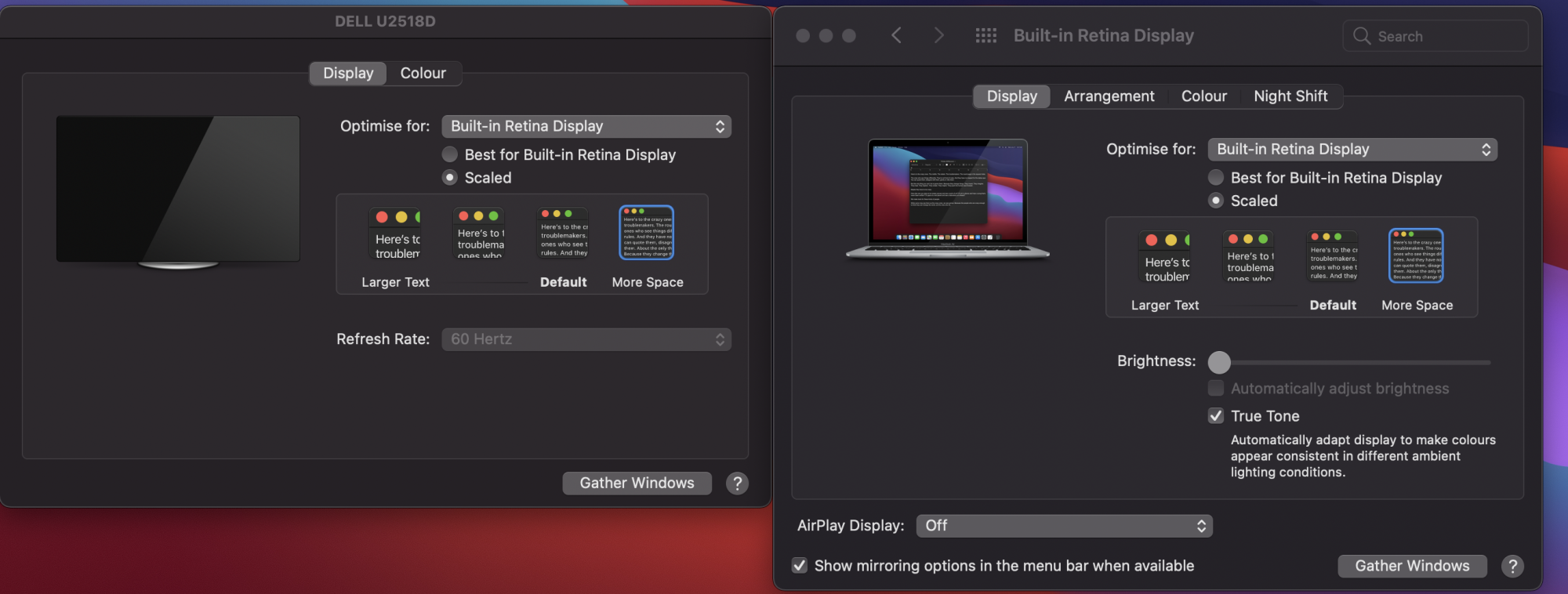This screenshot has width=1568, height=594.
Task: Choose second scaling thumbnail in the Built-in Retina window
Action: [x=1250, y=256]
